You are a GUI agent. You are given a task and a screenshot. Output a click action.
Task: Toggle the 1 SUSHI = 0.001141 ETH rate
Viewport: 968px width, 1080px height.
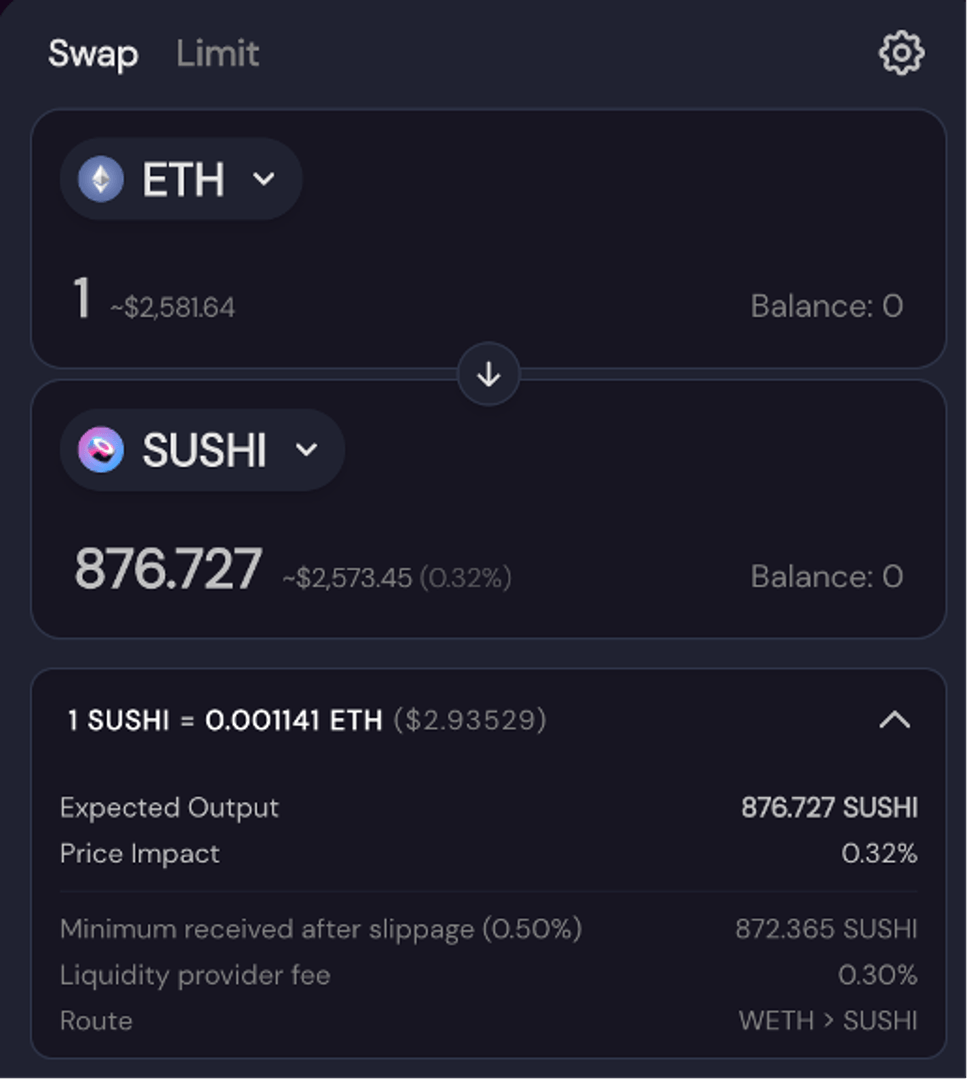(225, 720)
